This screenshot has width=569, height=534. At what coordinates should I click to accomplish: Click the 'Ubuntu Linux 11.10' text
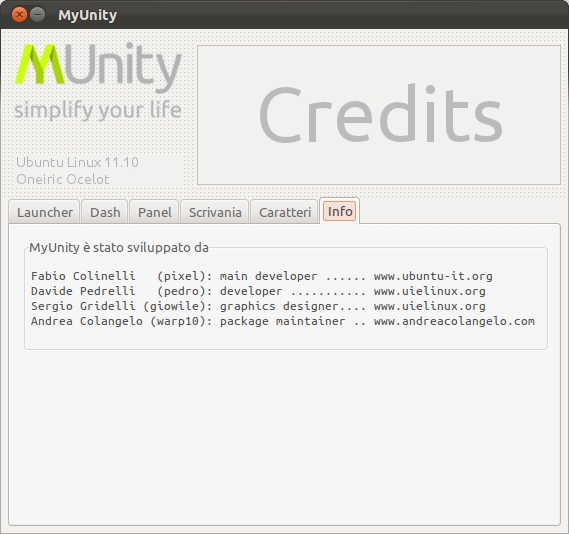[x=77, y=162]
